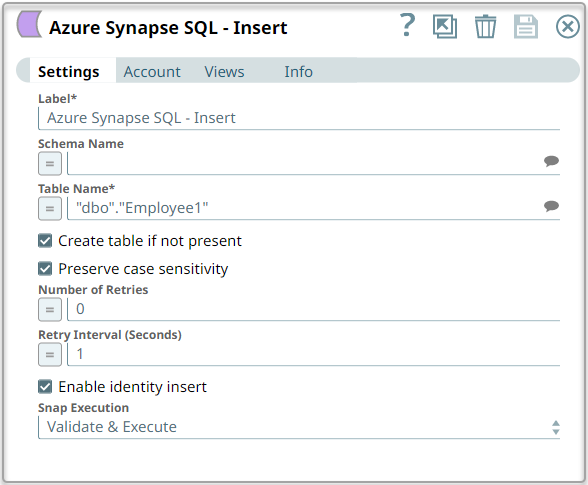
Task: Toggle expression button for Schema Name
Action: pyautogui.click(x=50, y=164)
